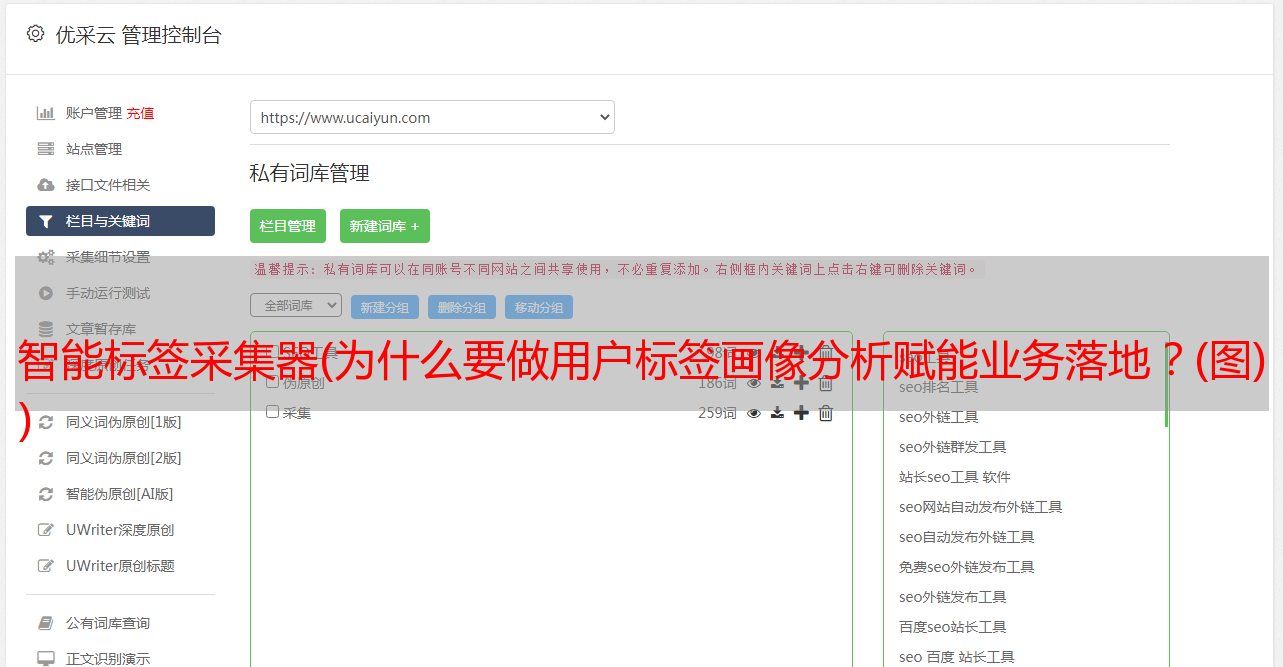Click the green 栏目管理 button

pos(288,226)
